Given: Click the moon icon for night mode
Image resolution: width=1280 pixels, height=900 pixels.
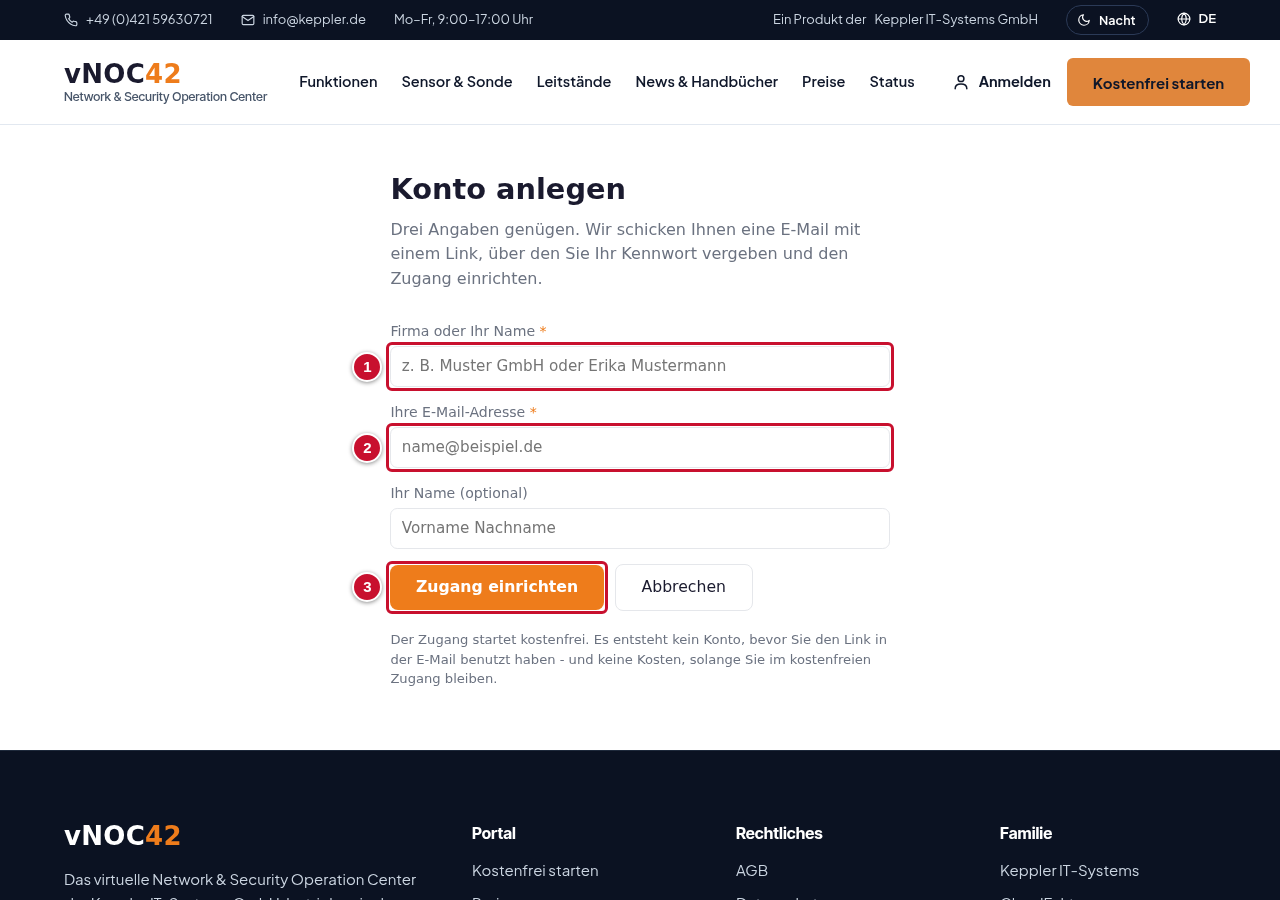Looking at the screenshot, I should pyautogui.click(x=1084, y=20).
